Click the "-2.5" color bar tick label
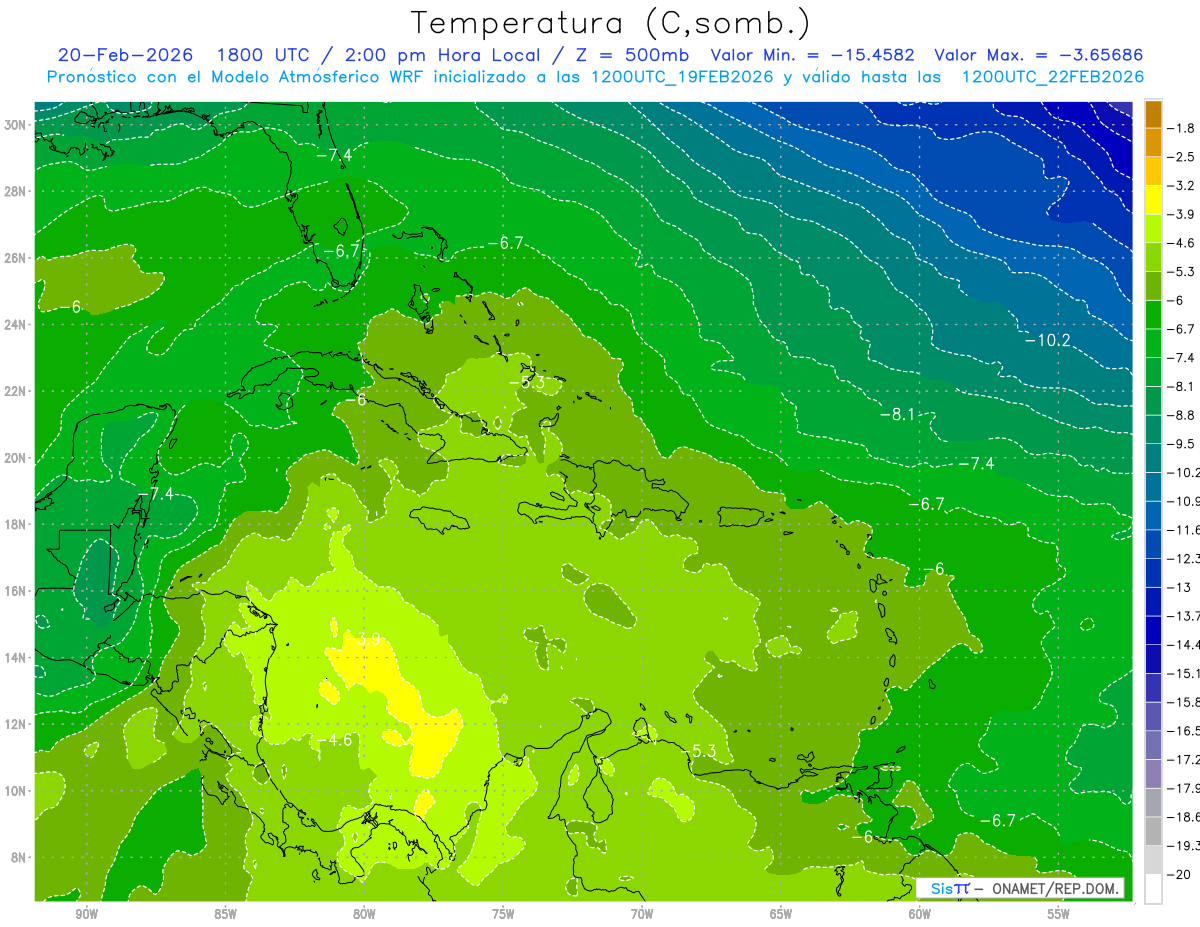1200x927 pixels. (1182, 157)
